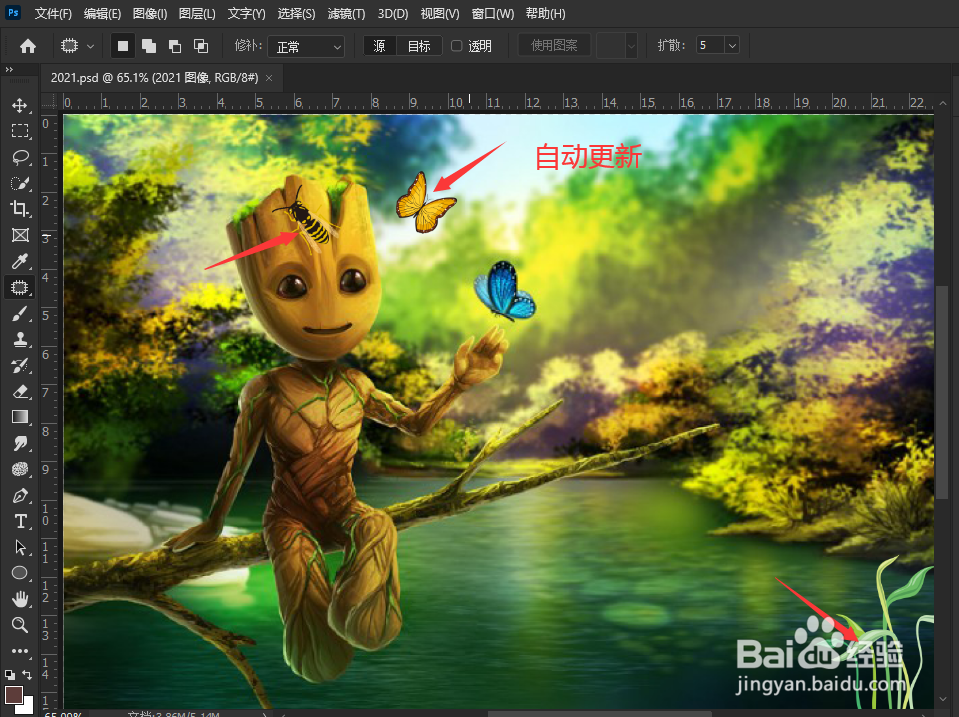Choose Intersect with Selection mode button
Image resolution: width=959 pixels, height=717 pixels.
pyautogui.click(x=201, y=46)
